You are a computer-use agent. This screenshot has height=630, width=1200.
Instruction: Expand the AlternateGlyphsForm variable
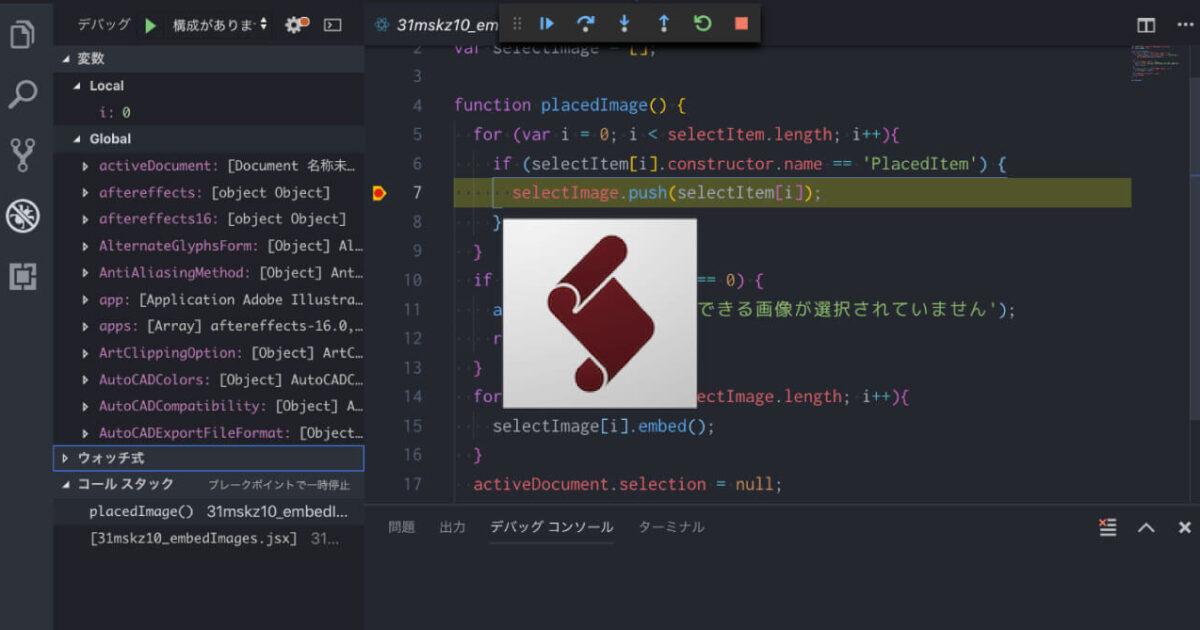(86, 246)
